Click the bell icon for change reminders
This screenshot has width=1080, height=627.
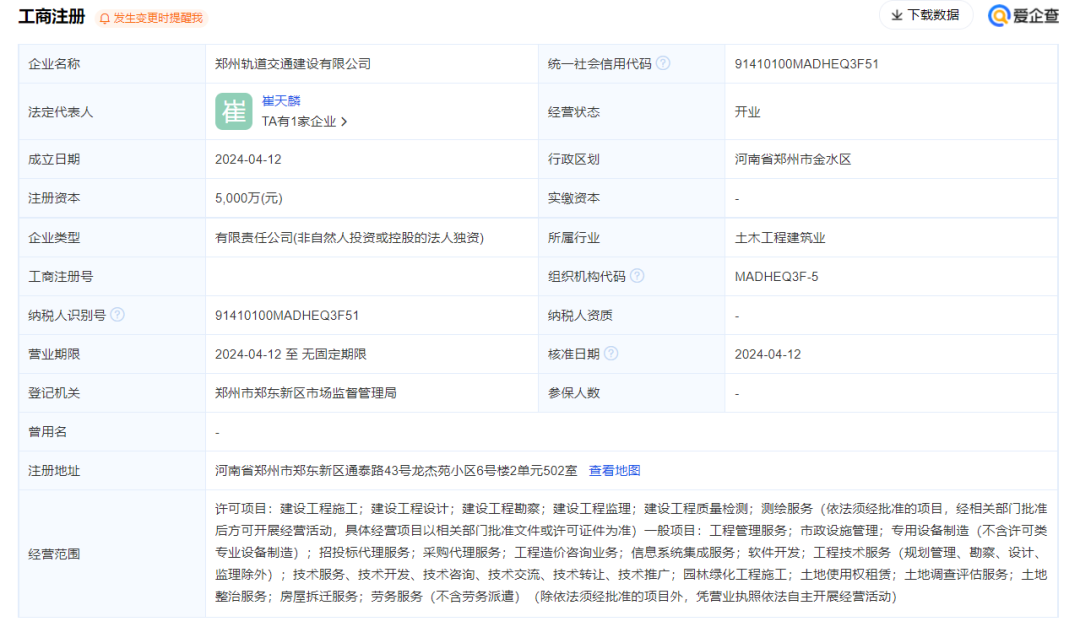click(105, 18)
